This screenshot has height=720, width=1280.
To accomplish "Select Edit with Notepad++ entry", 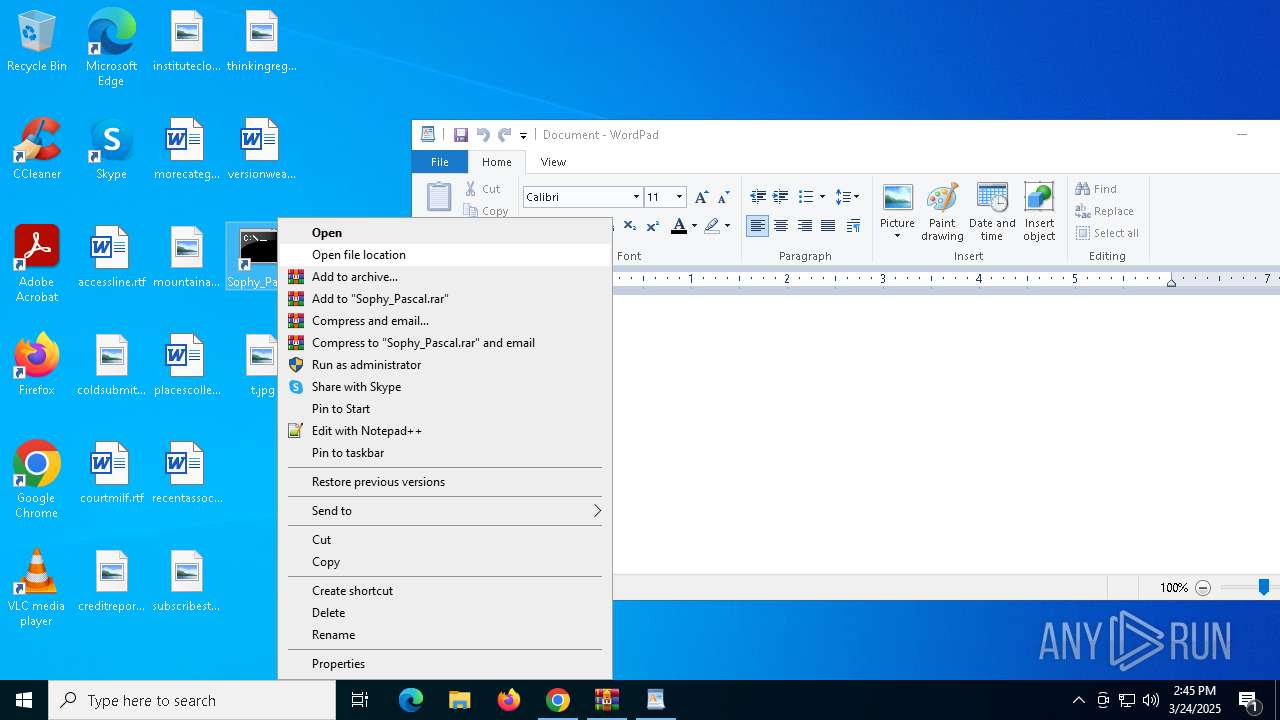I will pyautogui.click(x=445, y=431).
